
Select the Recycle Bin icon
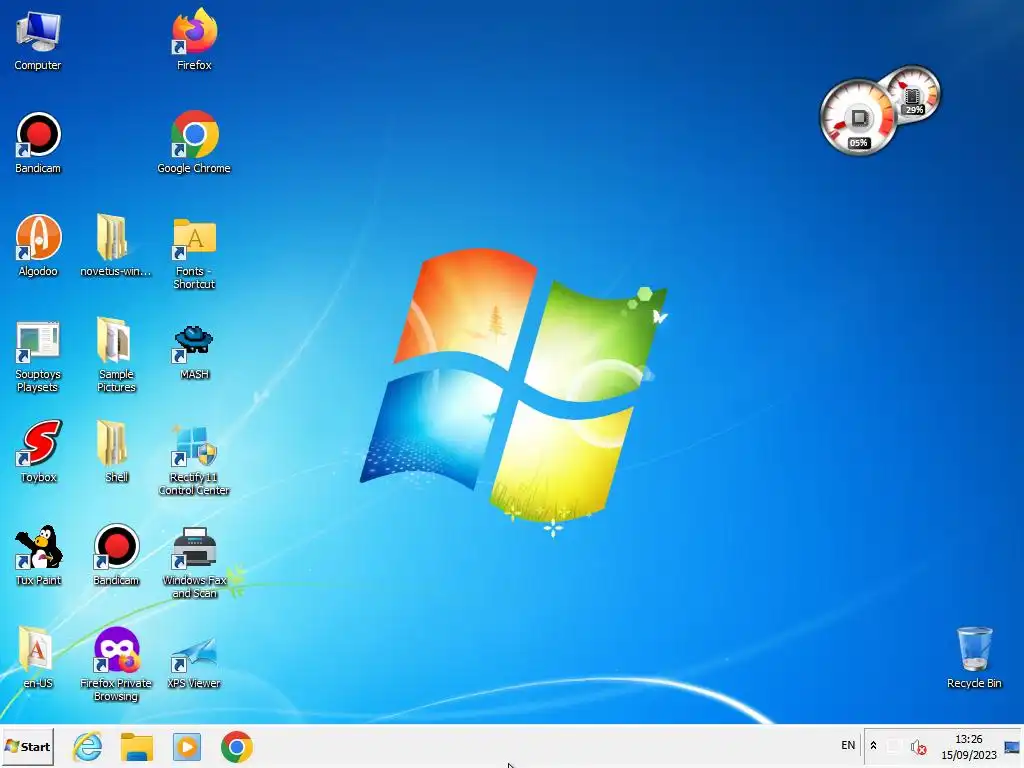pyautogui.click(x=974, y=658)
